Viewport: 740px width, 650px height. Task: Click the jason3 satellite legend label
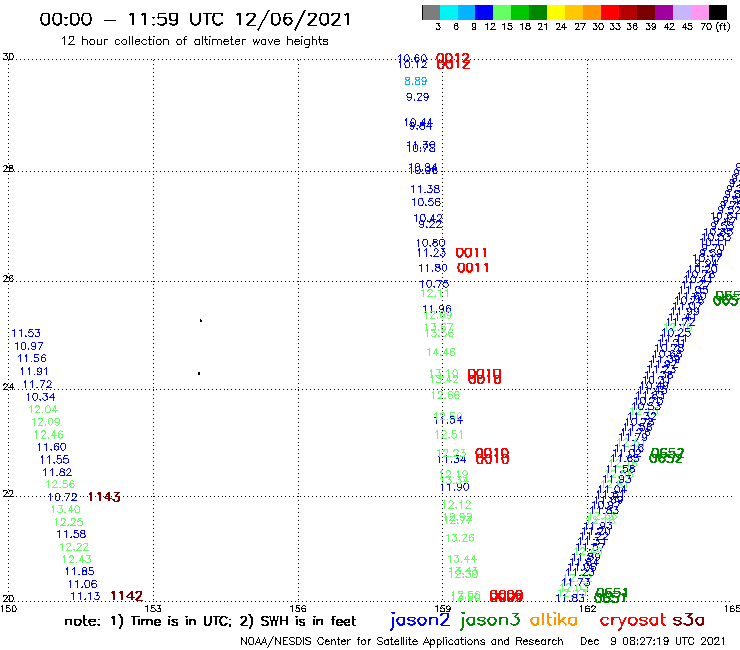click(490, 620)
